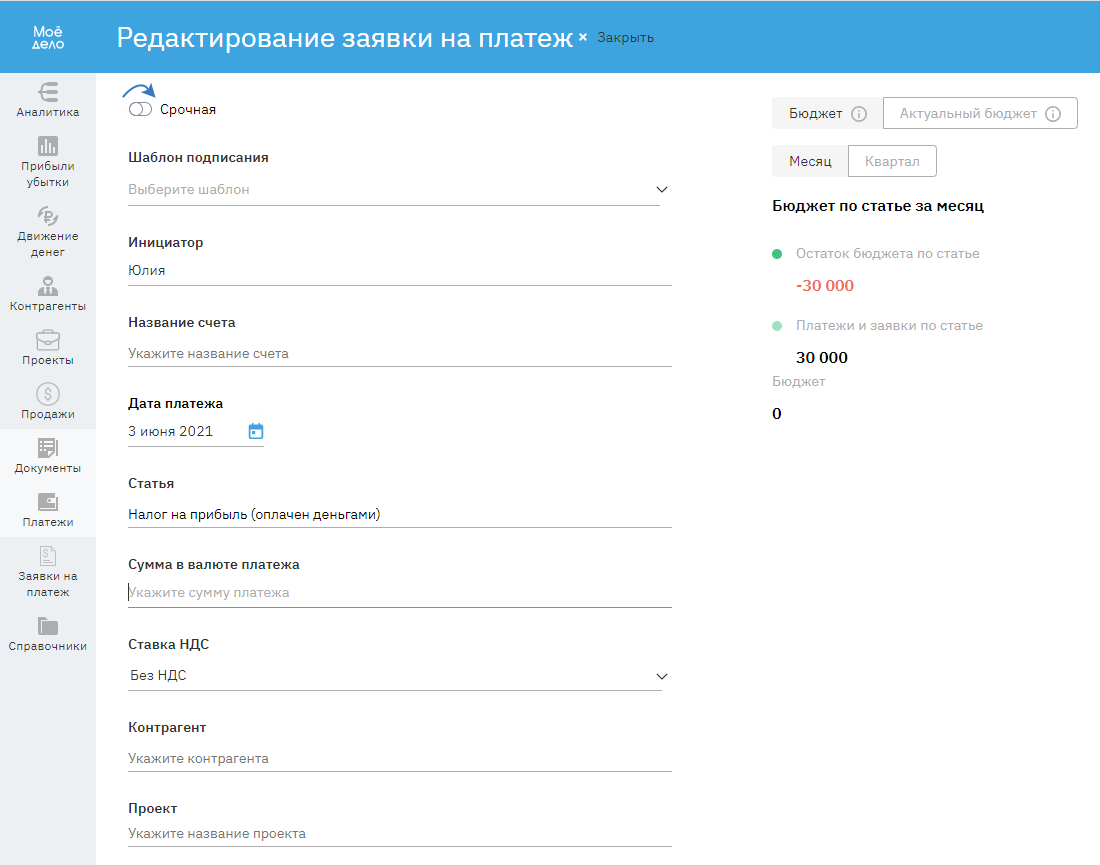Click calendar icon next to payment date
Screen dimensions: 1100x865
[256, 432]
